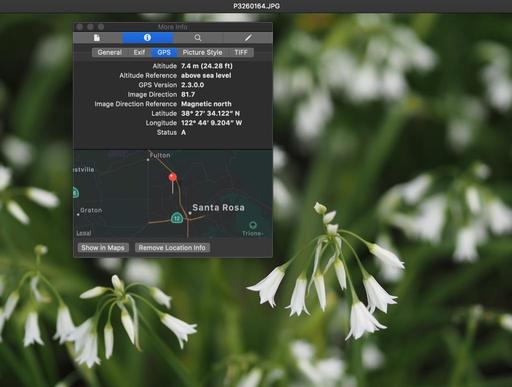
Task: Close the More Info window
Action: point(80,27)
